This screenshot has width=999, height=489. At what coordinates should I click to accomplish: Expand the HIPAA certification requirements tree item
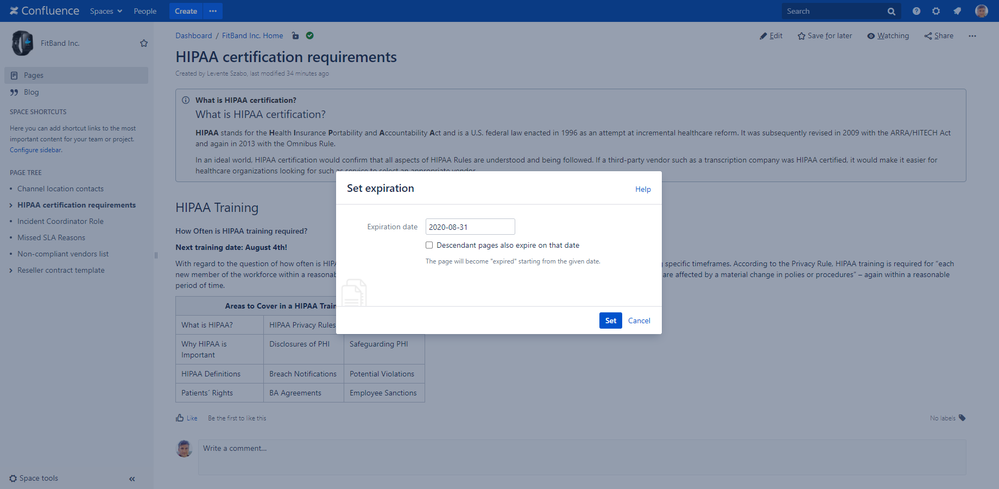click(x=11, y=205)
